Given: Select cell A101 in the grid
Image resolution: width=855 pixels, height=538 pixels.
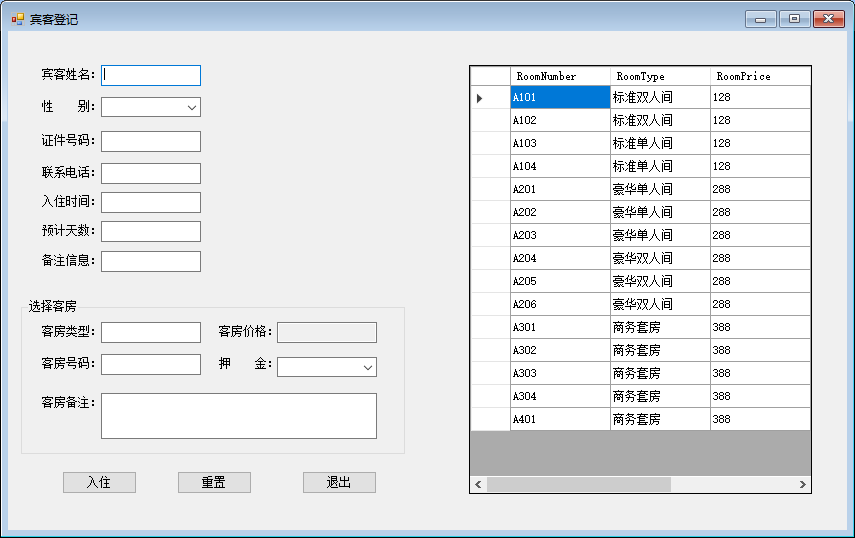Looking at the screenshot, I should pos(560,98).
